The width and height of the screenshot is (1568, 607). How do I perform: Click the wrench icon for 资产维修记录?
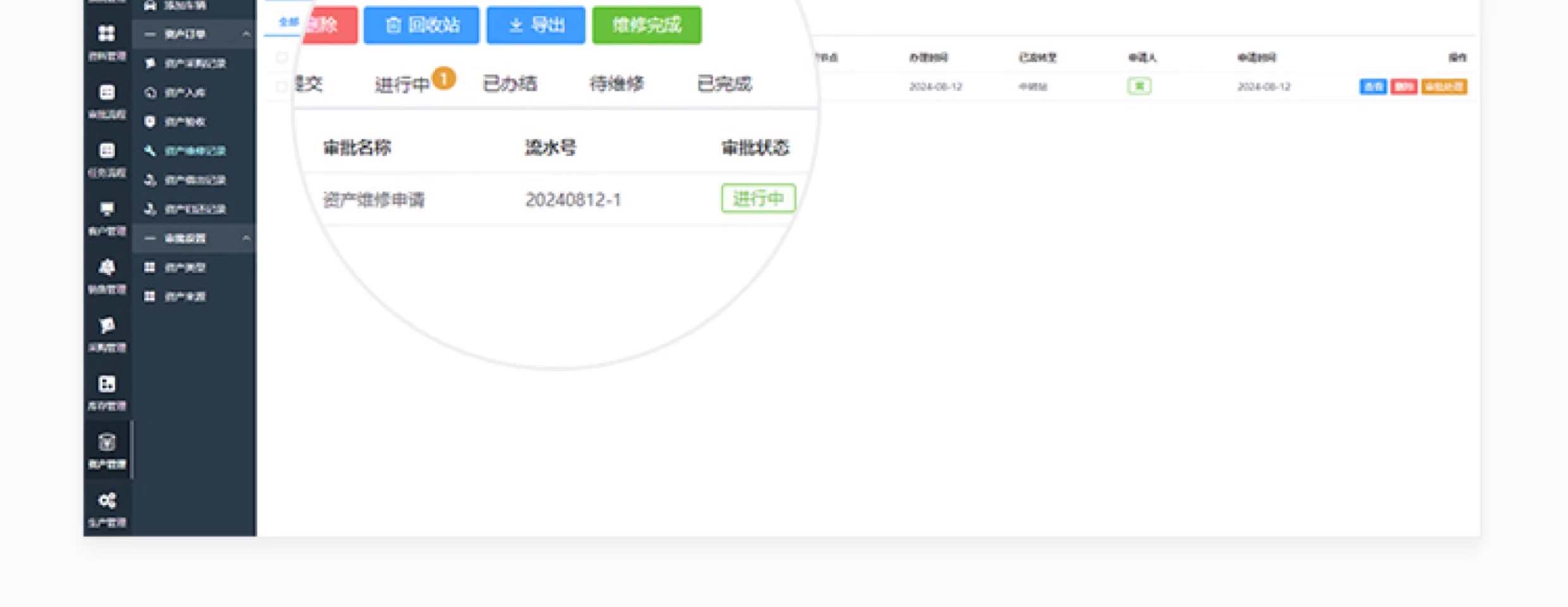[x=150, y=150]
